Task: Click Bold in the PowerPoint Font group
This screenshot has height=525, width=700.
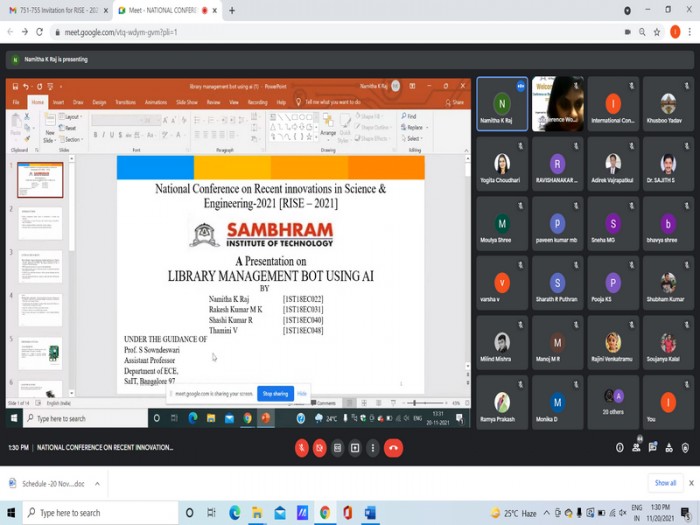Action: pos(96,134)
